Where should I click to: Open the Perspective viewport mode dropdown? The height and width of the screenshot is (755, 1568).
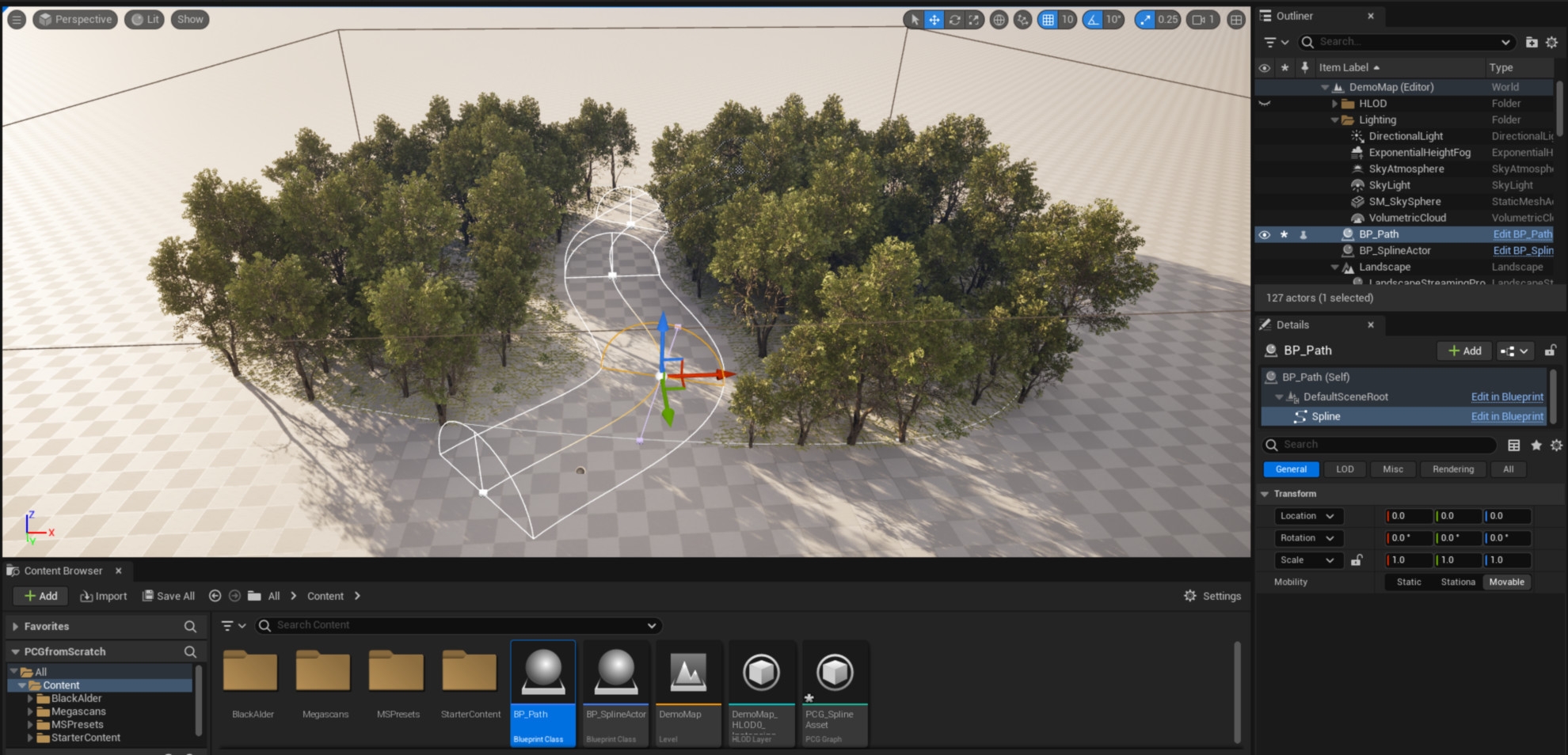[75, 19]
